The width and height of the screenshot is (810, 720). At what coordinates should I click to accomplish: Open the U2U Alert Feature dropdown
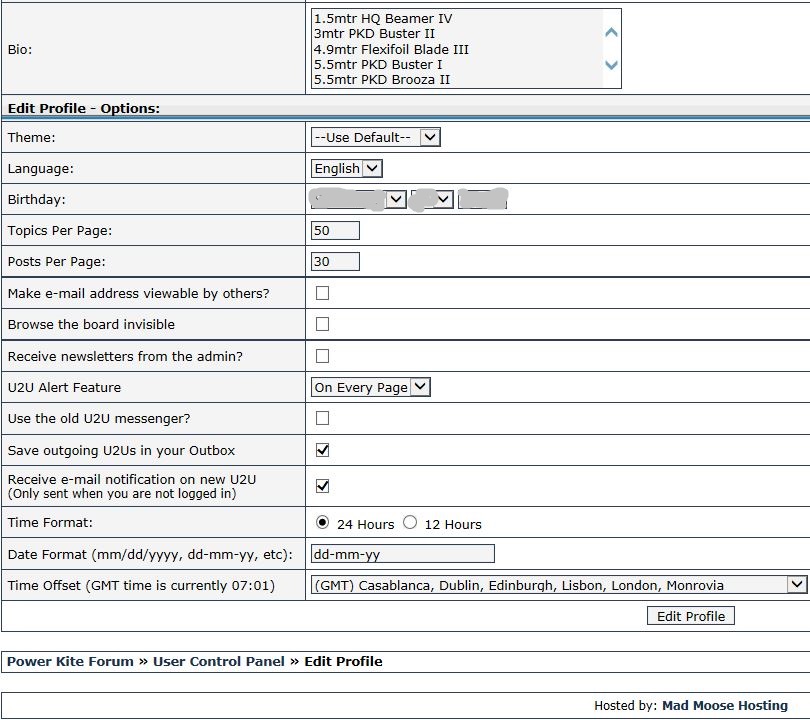[371, 387]
